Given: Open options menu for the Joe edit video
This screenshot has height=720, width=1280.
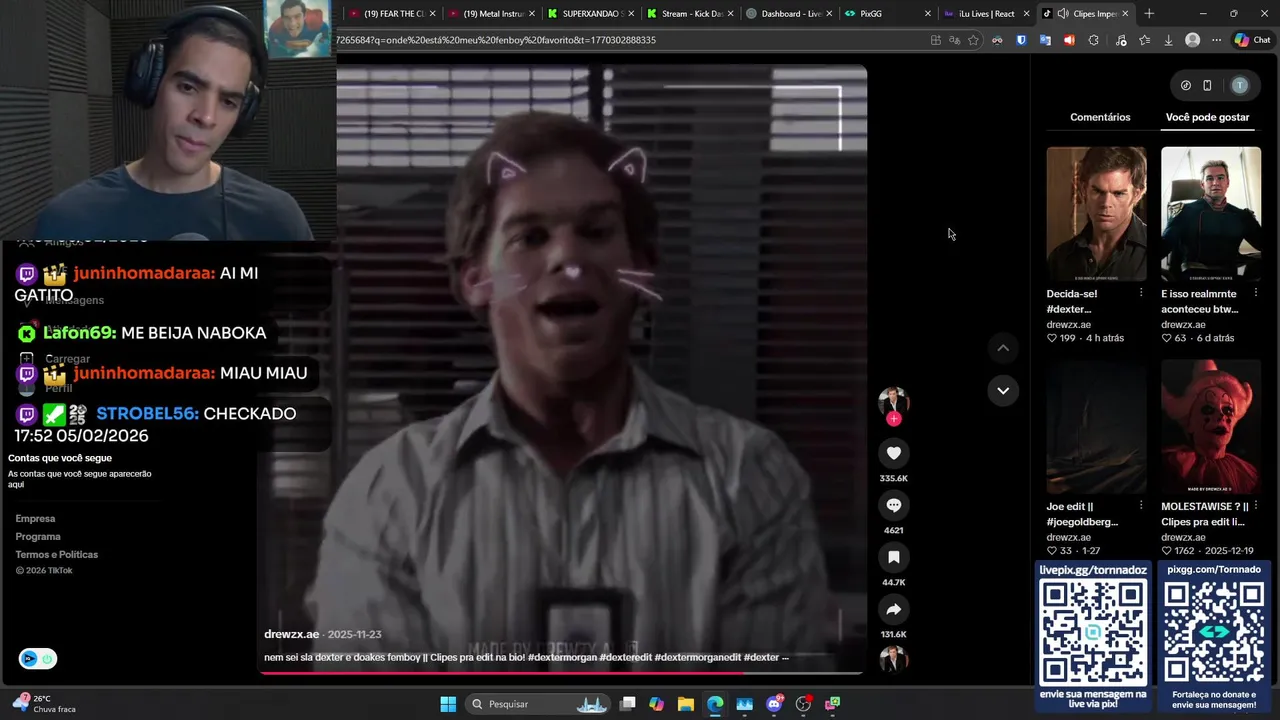Looking at the screenshot, I should tap(1141, 506).
